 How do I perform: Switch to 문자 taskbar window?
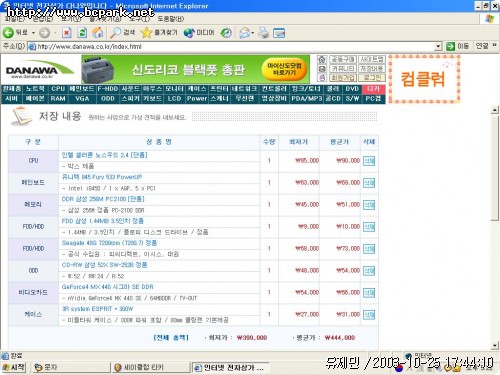click(x=71, y=367)
